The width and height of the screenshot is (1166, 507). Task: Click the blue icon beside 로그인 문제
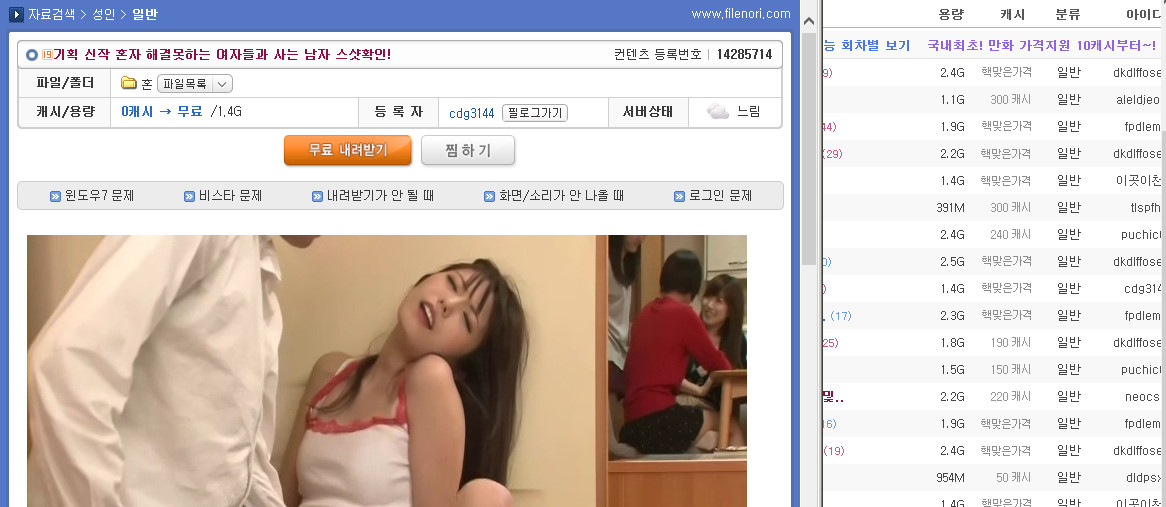[679, 196]
